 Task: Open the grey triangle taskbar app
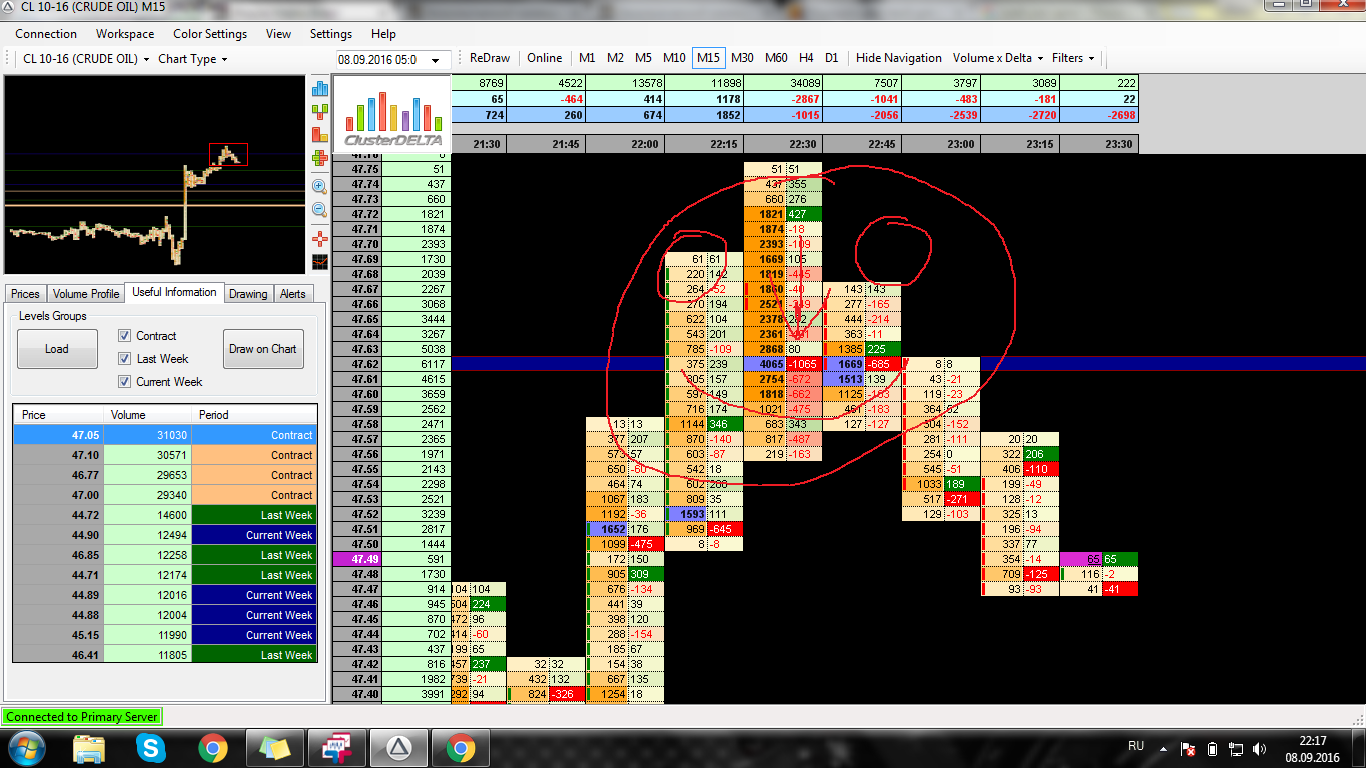(398, 747)
